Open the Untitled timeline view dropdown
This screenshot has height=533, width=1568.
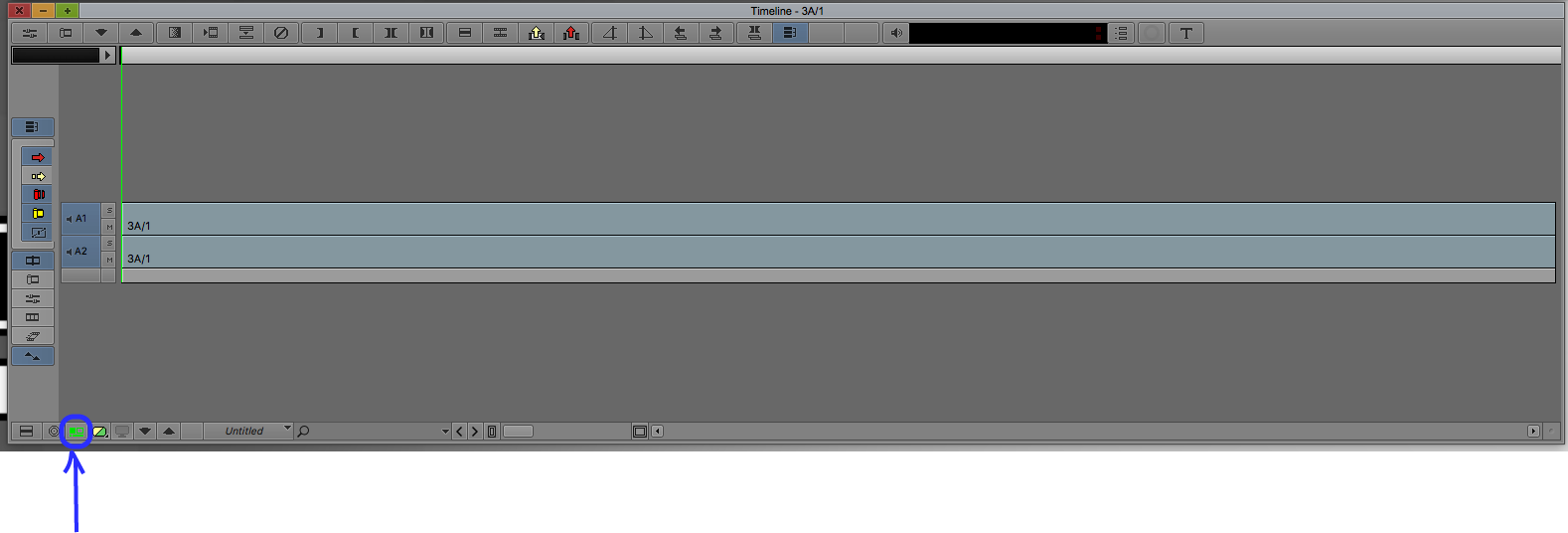point(248,432)
